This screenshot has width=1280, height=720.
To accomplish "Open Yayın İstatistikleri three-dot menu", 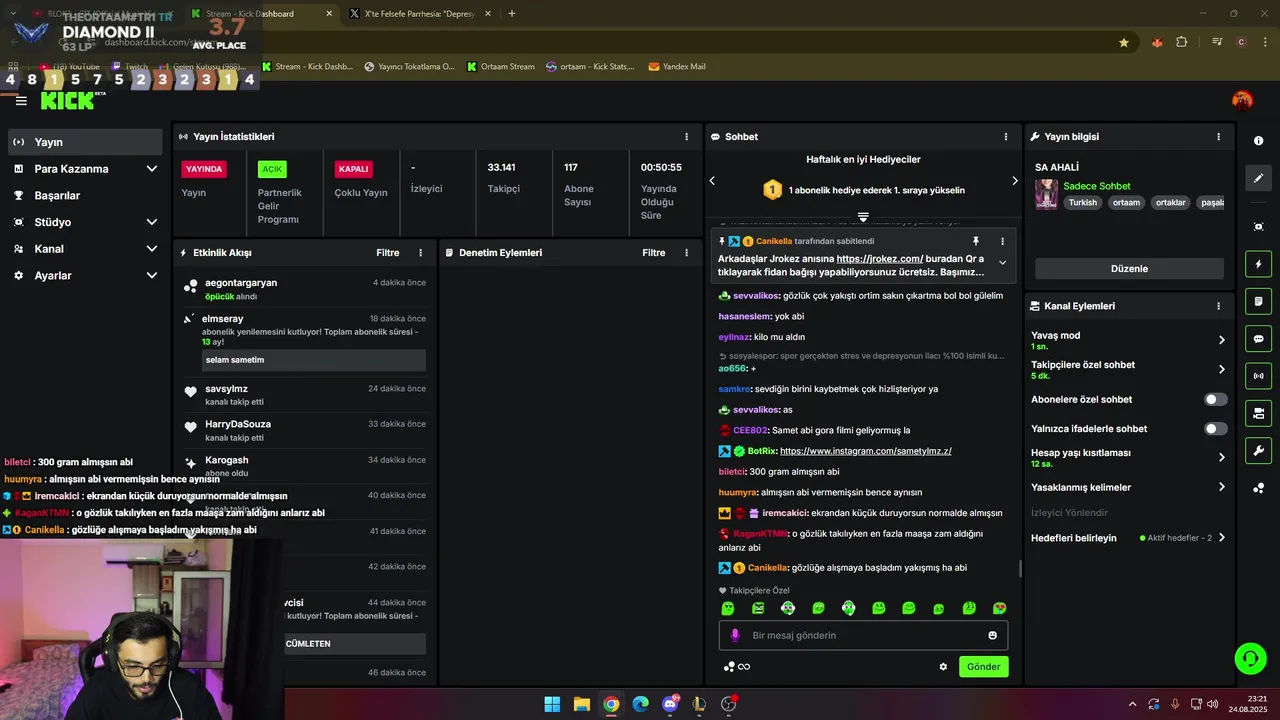I will (x=686, y=137).
